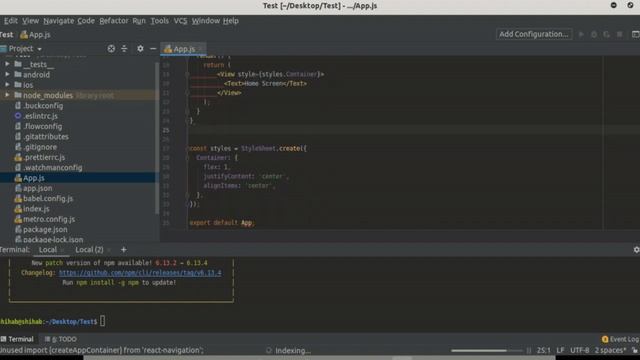This screenshot has width=640, height=360.
Task: Select the __tests__ folder row
Action: 78,64
